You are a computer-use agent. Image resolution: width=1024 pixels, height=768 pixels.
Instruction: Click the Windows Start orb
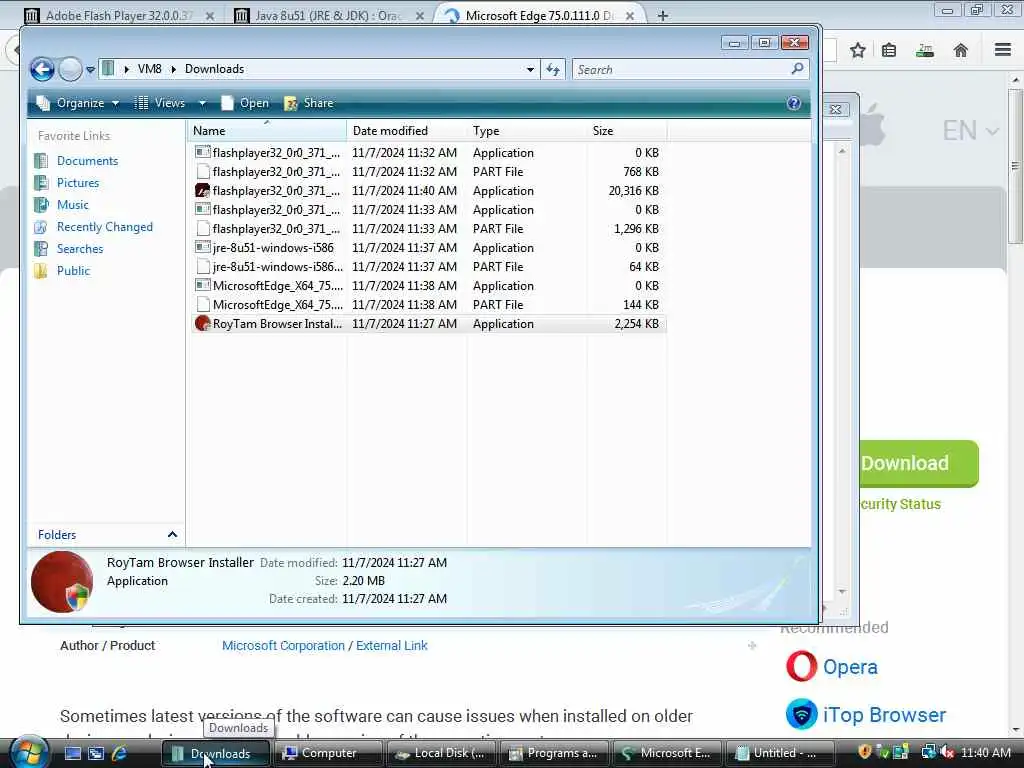[29, 752]
